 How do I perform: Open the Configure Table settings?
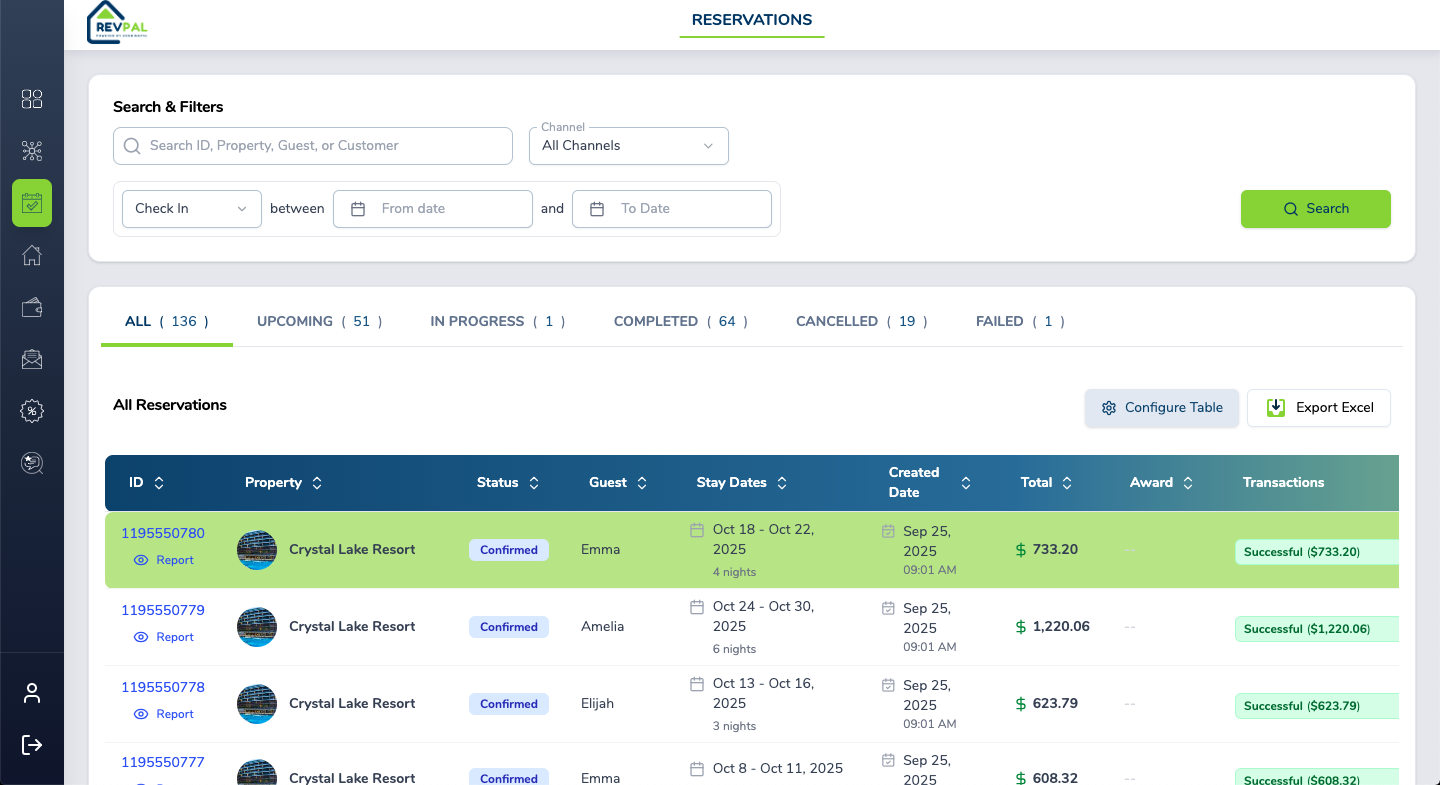[1161, 408]
